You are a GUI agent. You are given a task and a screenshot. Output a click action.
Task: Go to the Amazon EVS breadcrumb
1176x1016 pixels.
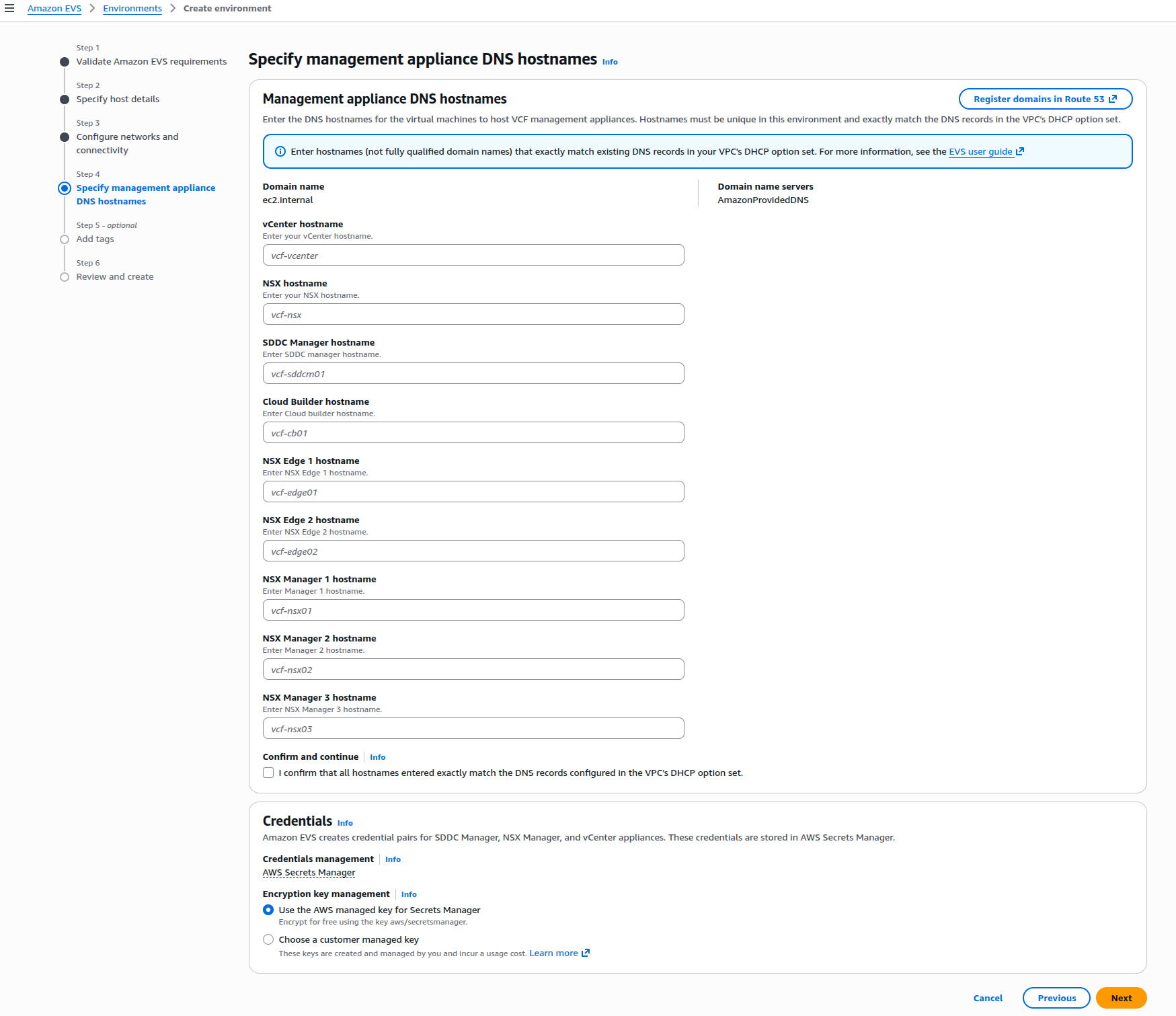click(x=54, y=8)
